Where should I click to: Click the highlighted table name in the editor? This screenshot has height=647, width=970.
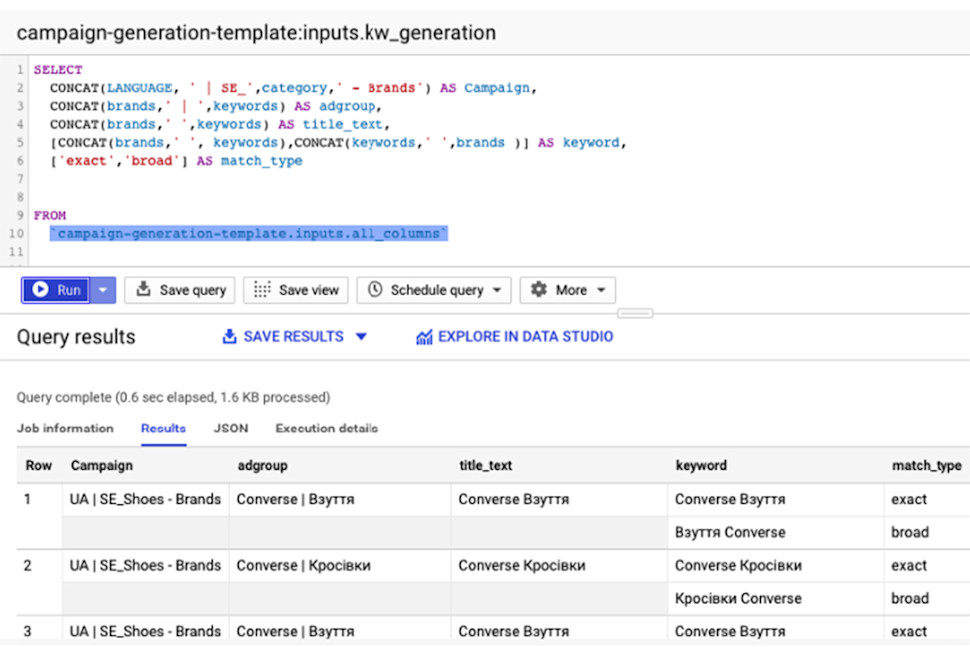[x=250, y=233]
